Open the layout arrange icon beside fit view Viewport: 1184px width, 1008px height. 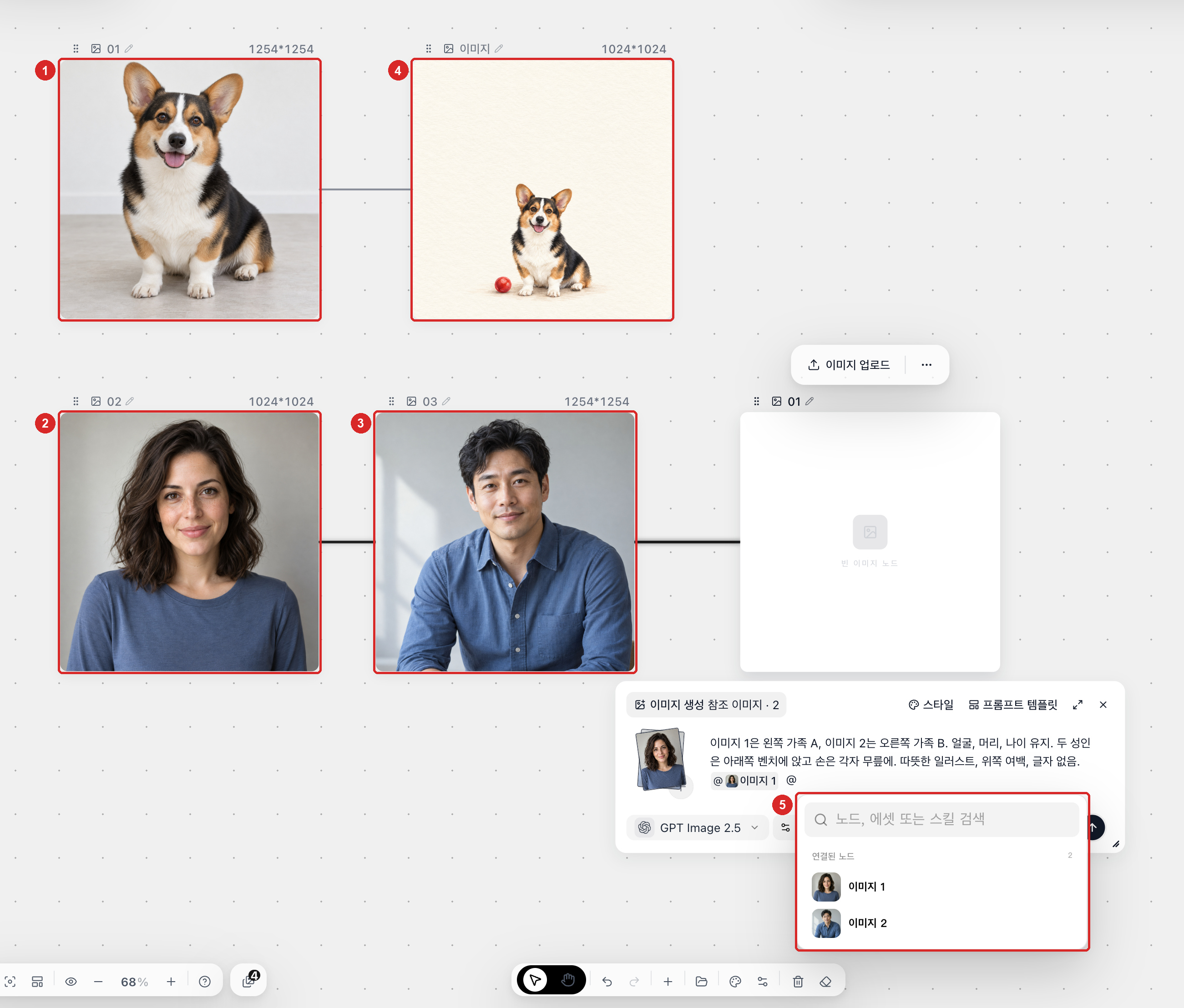37,981
